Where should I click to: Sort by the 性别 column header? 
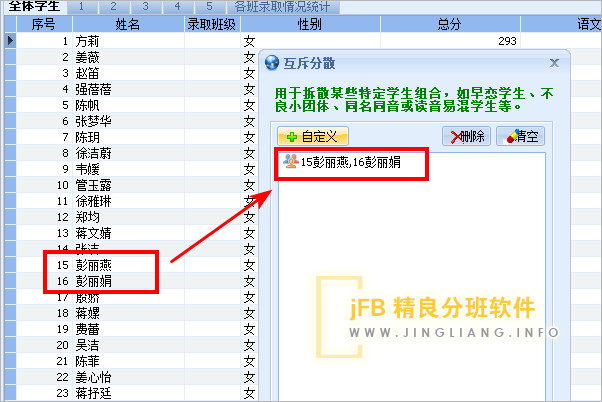pos(310,24)
